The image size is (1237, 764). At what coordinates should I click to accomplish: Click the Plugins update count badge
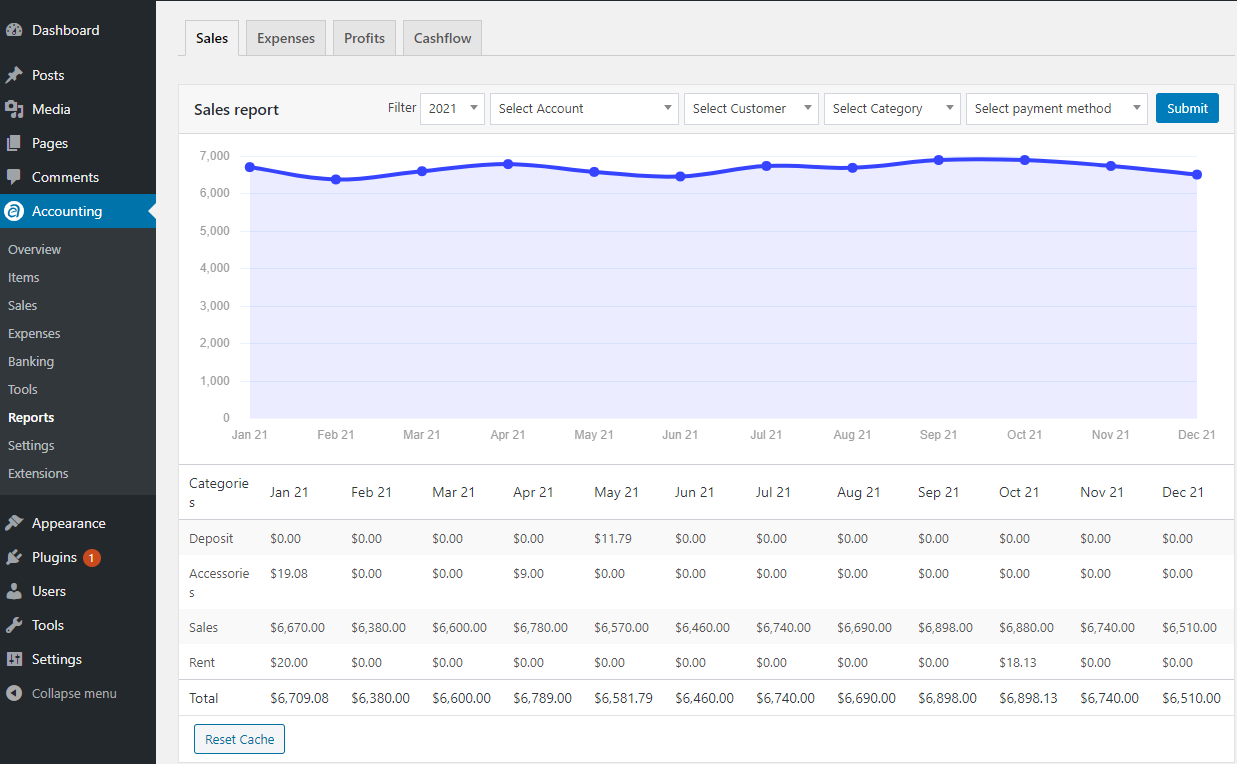(92, 557)
